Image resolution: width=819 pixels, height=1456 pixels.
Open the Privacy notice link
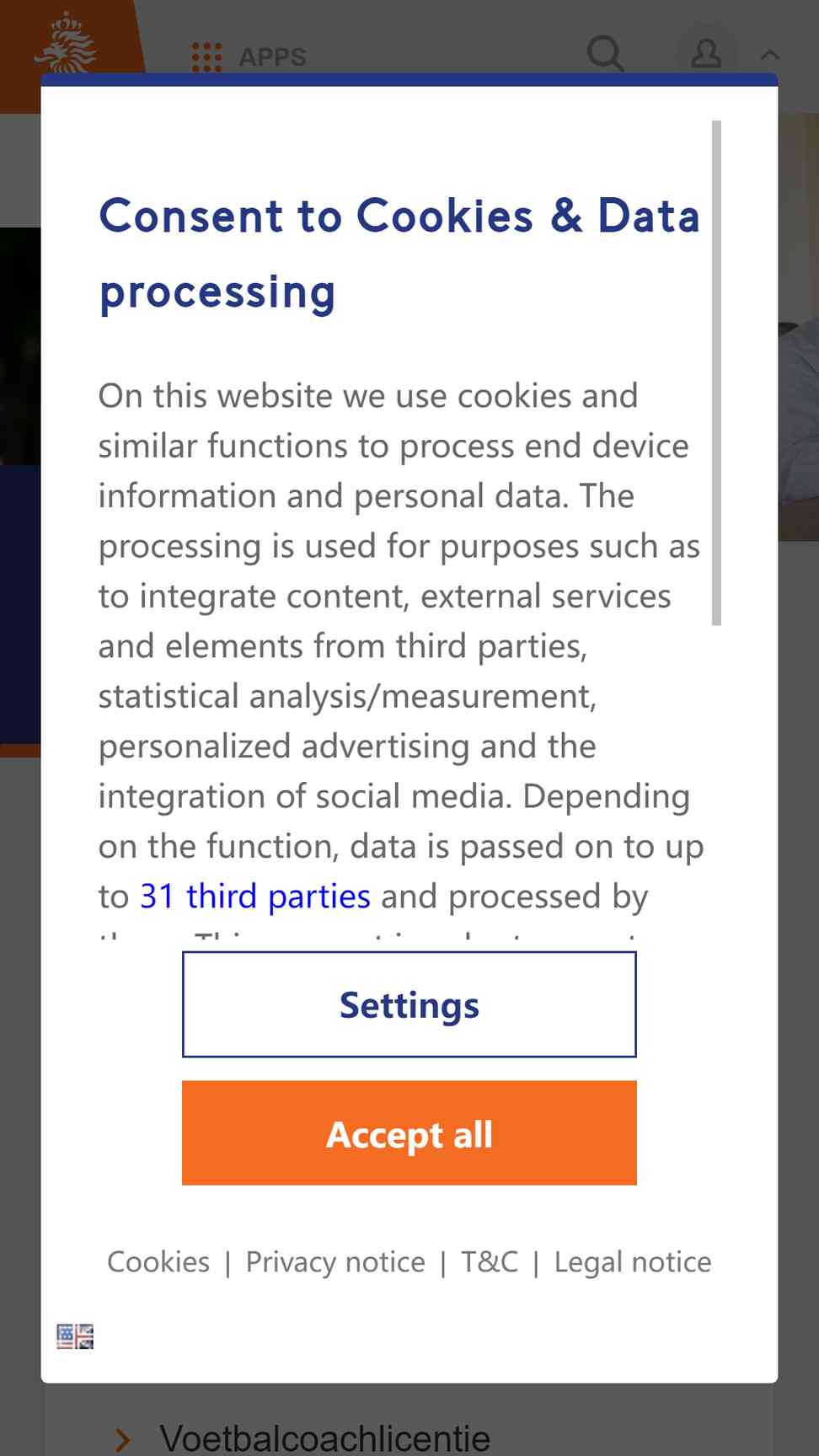tap(335, 1262)
